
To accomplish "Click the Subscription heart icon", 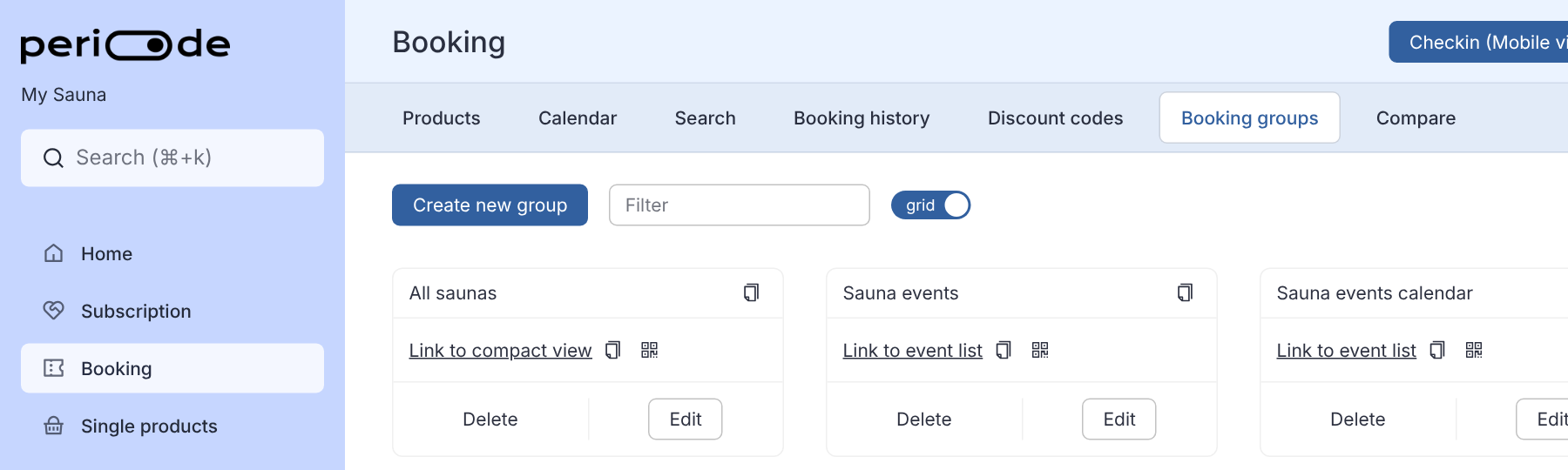I will coord(54,311).
